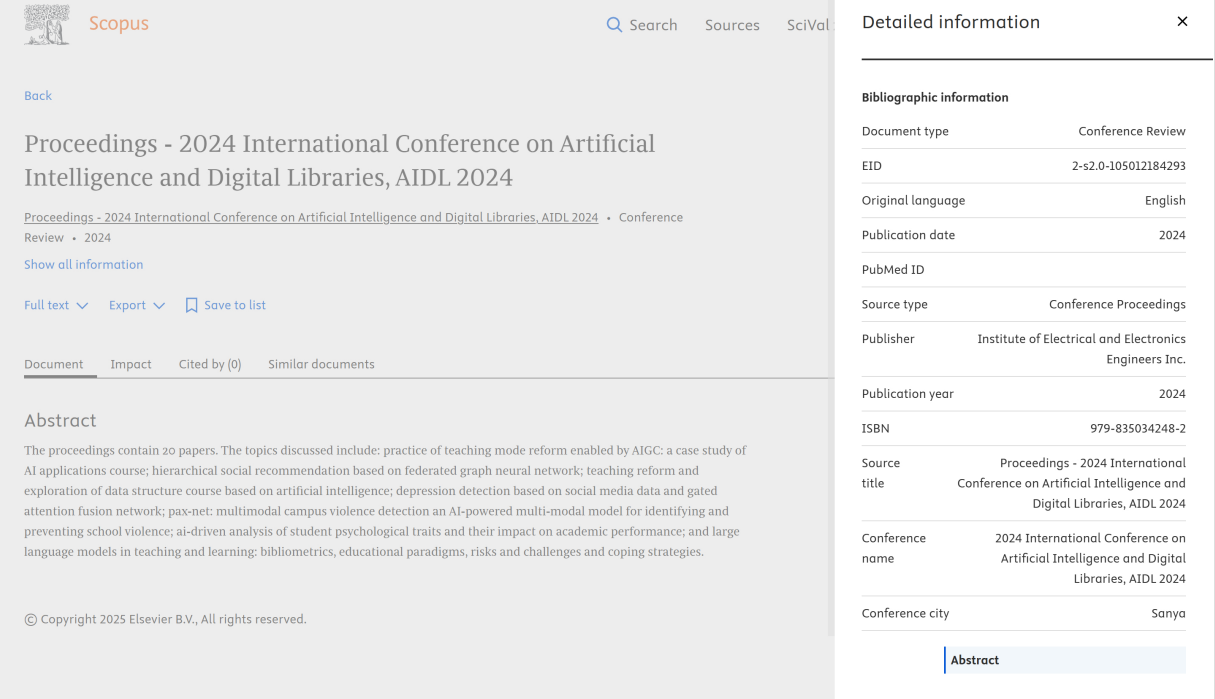Click the Copyright 2025 Elsevier footer text
The width and height of the screenshot is (1215, 699).
[165, 619]
